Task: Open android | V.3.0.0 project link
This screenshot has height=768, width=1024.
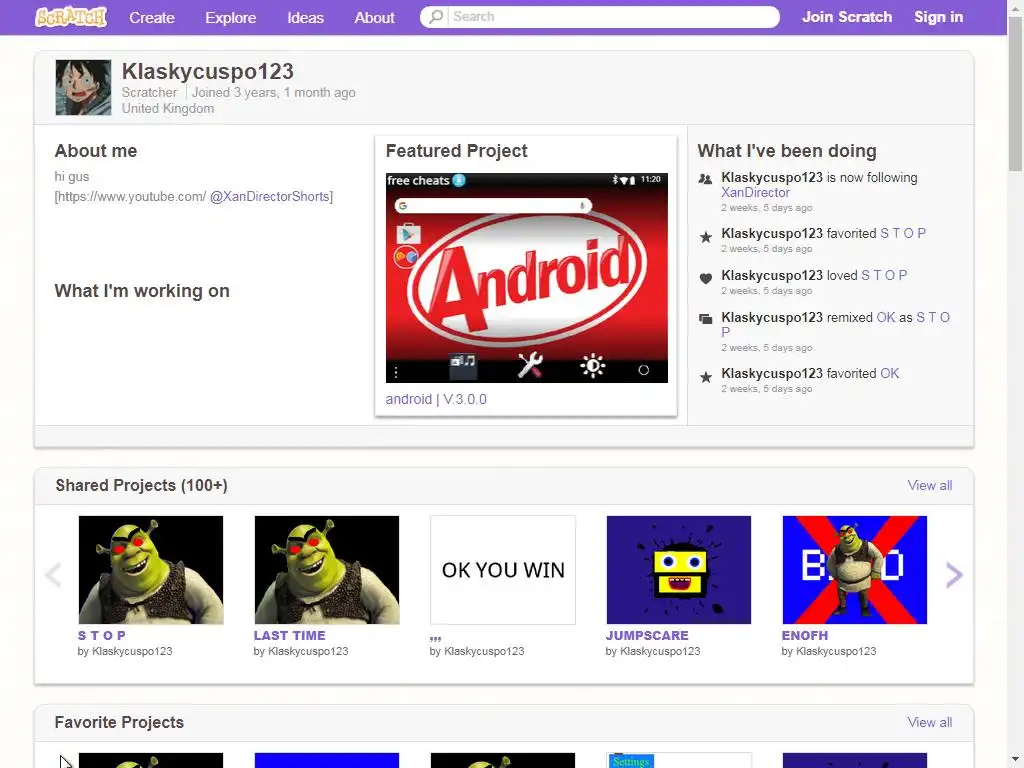Action: tap(436, 399)
